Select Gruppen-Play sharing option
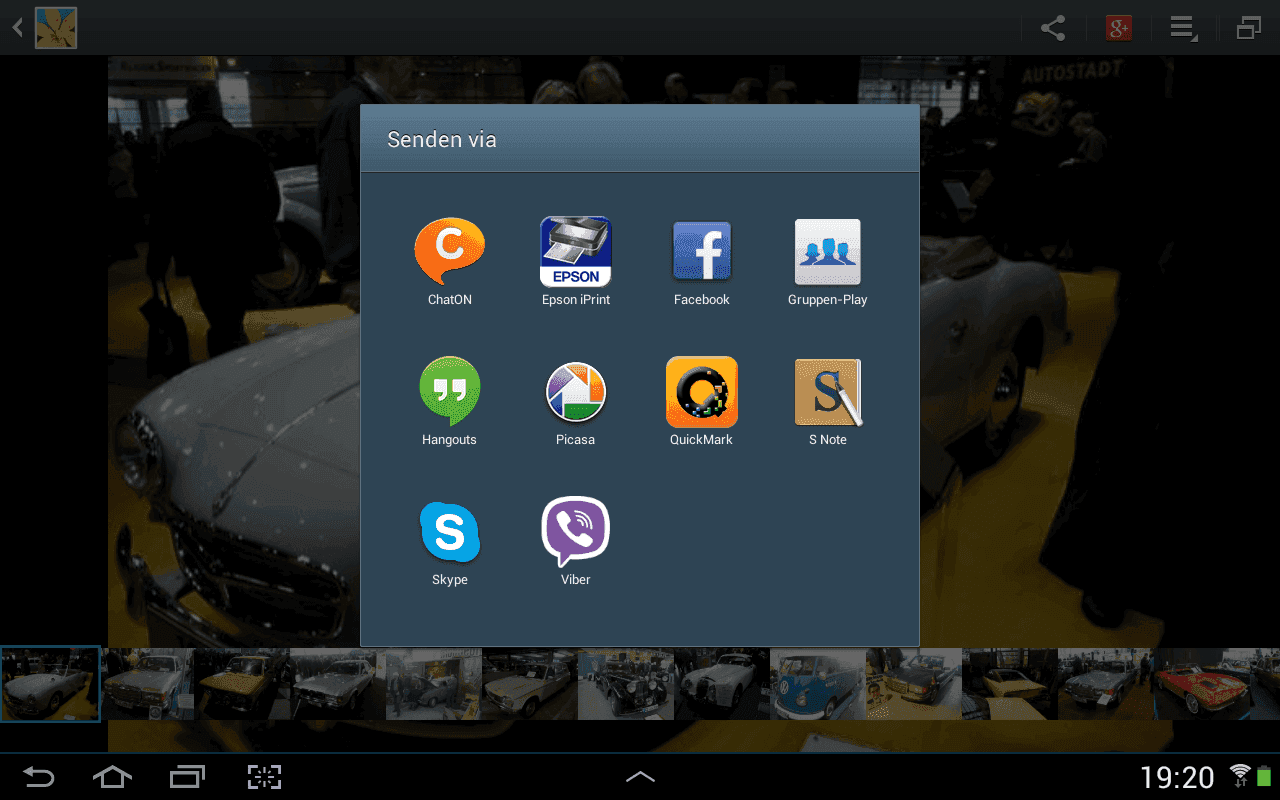This screenshot has height=800, width=1280. pyautogui.click(x=827, y=262)
